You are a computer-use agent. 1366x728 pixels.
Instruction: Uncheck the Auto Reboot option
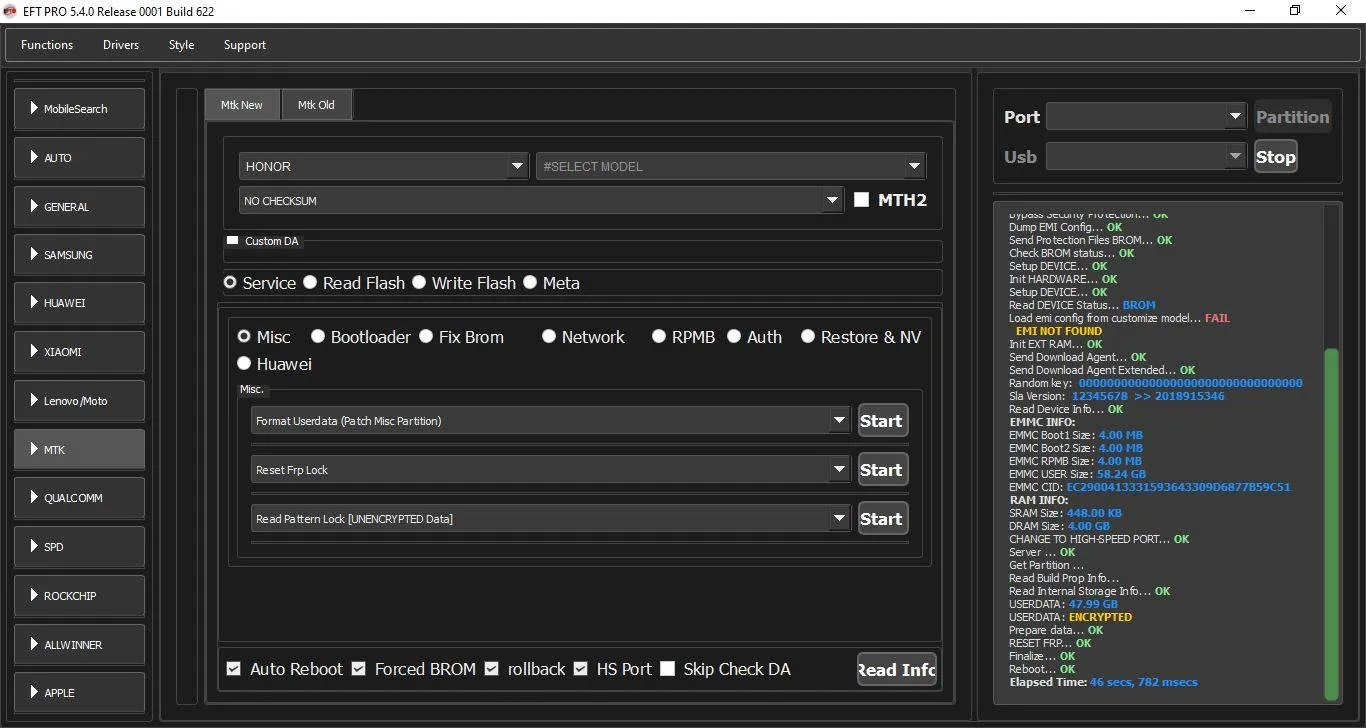tap(234, 669)
